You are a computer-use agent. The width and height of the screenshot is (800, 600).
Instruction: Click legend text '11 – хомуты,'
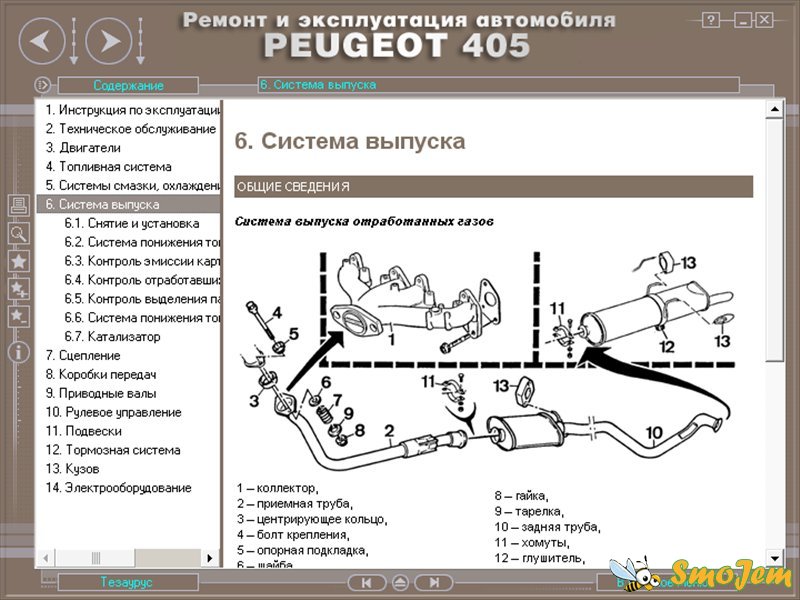click(532, 542)
